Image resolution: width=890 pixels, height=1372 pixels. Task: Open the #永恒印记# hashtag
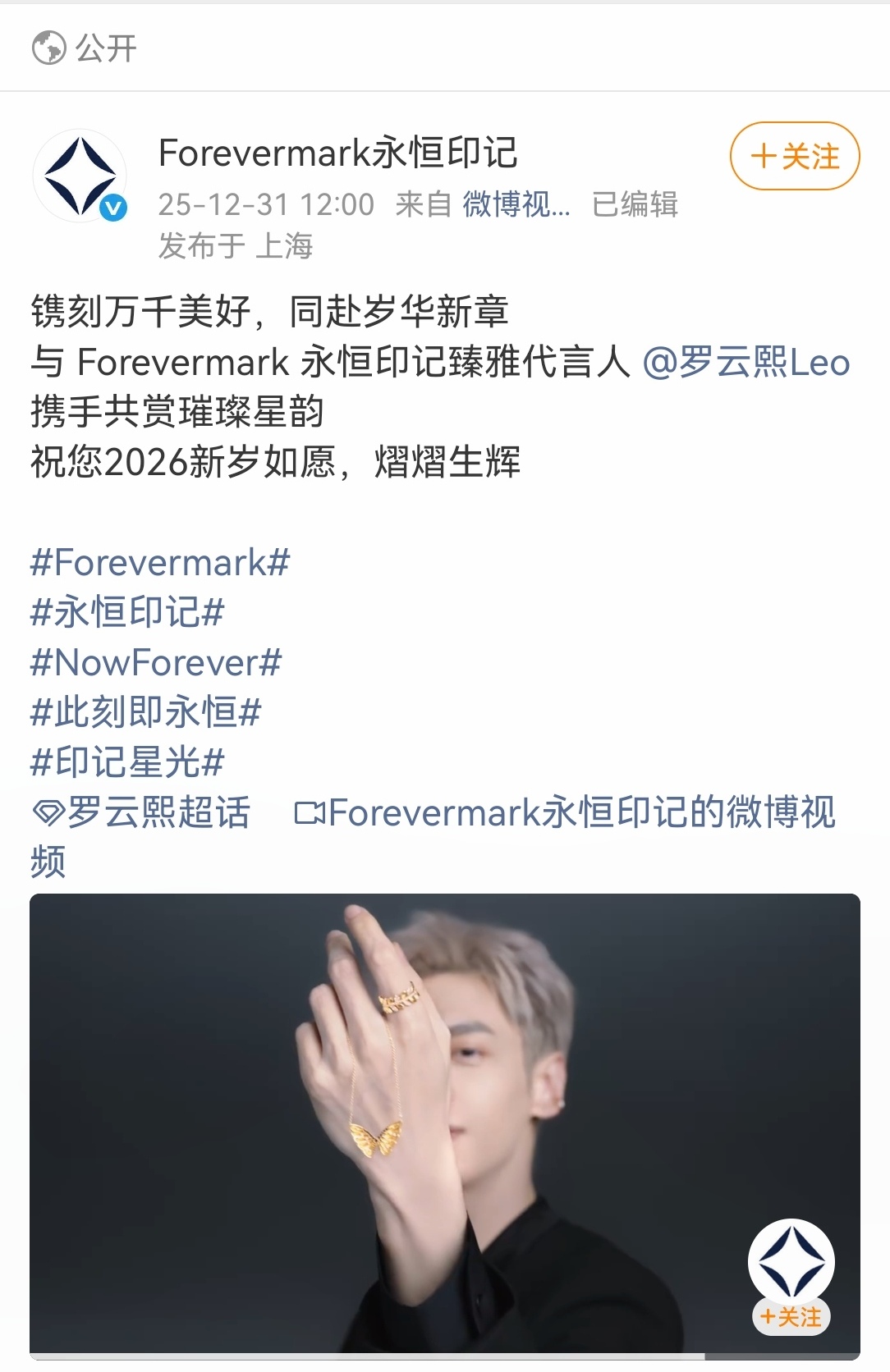pyautogui.click(x=127, y=613)
